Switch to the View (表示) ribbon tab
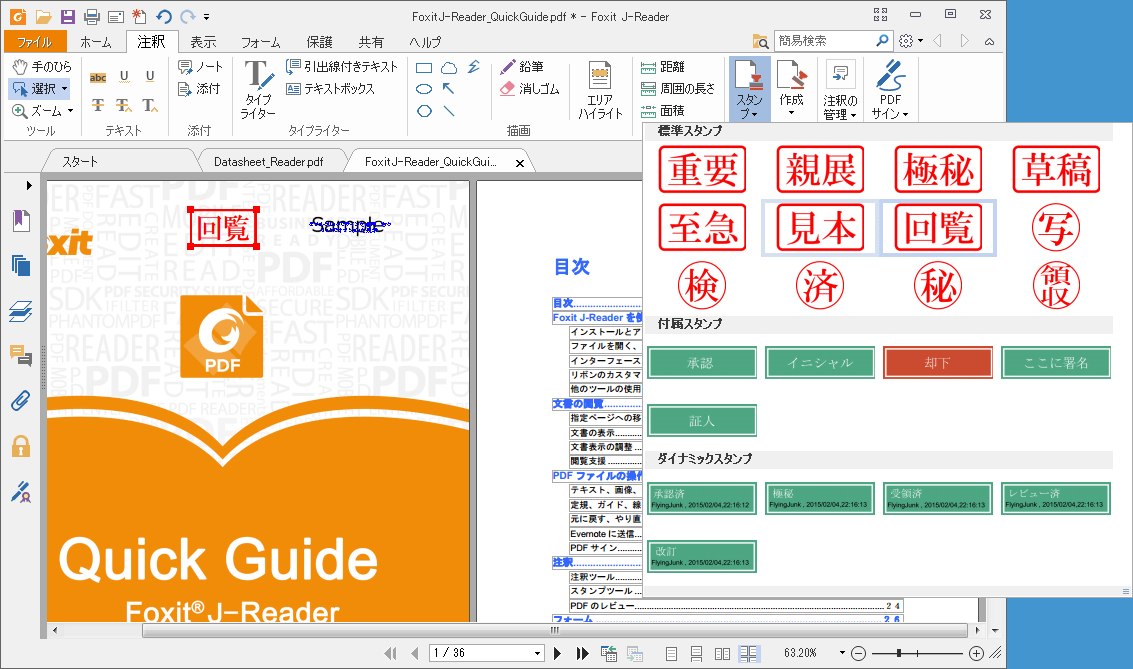The height and width of the screenshot is (669, 1133). tap(203, 42)
